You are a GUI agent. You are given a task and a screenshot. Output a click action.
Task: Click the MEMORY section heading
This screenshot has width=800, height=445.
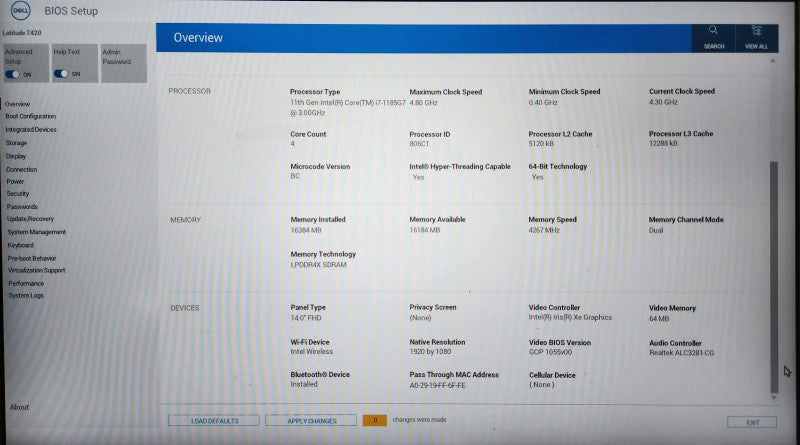(x=185, y=220)
